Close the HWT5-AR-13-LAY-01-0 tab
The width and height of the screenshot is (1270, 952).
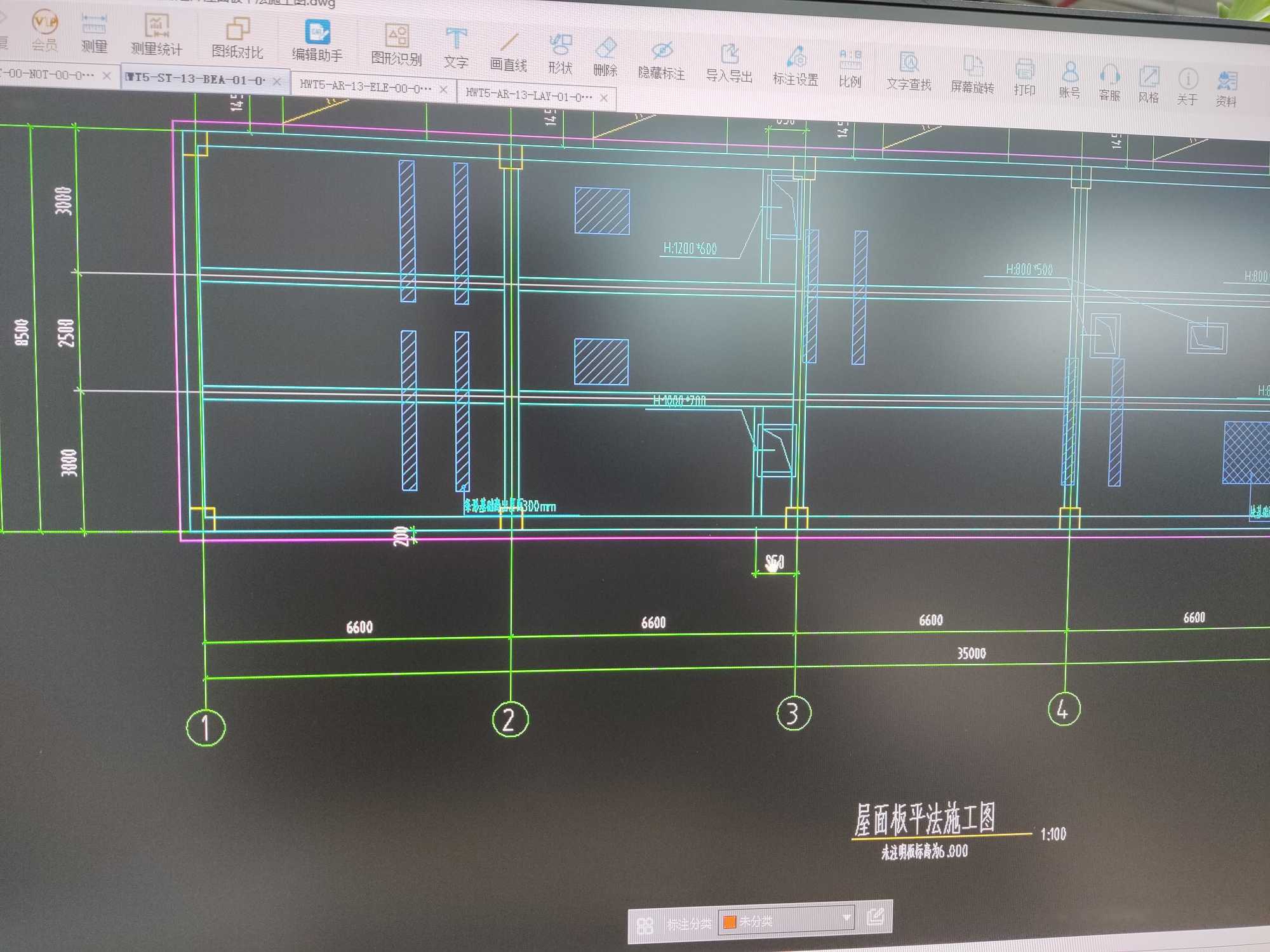604,98
